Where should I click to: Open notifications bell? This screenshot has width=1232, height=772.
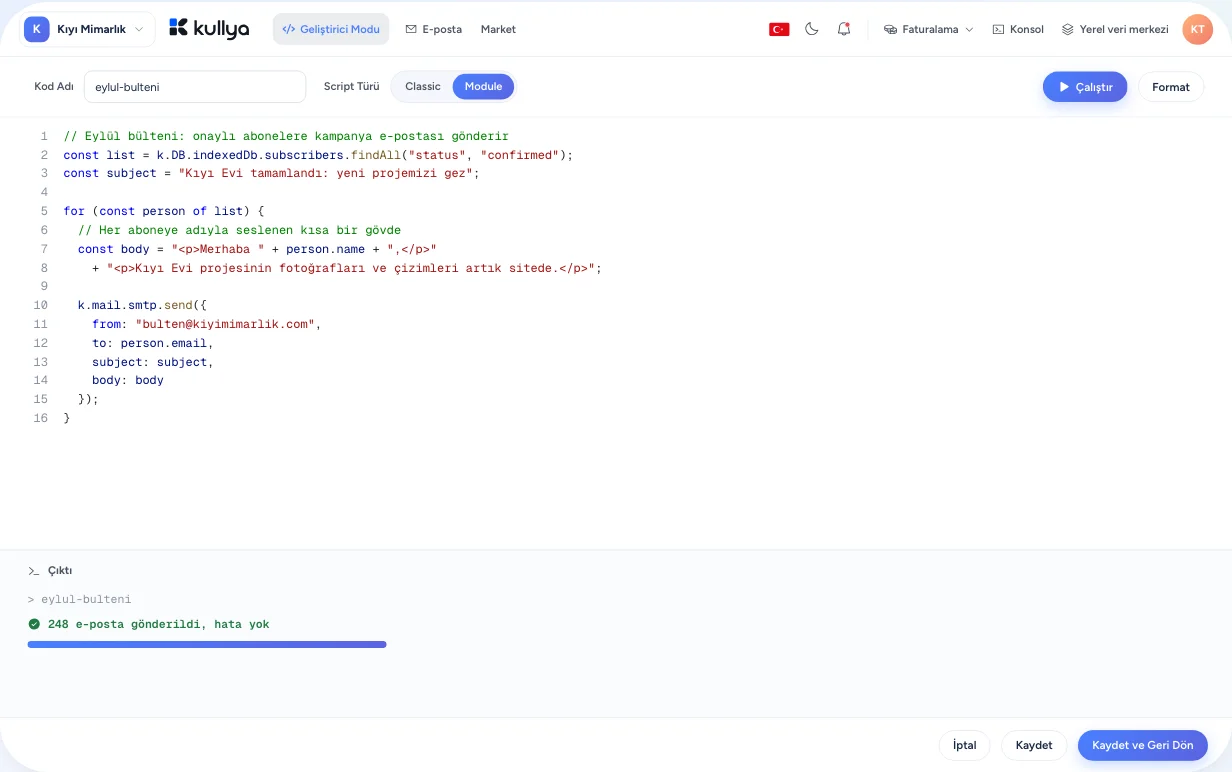(x=844, y=29)
